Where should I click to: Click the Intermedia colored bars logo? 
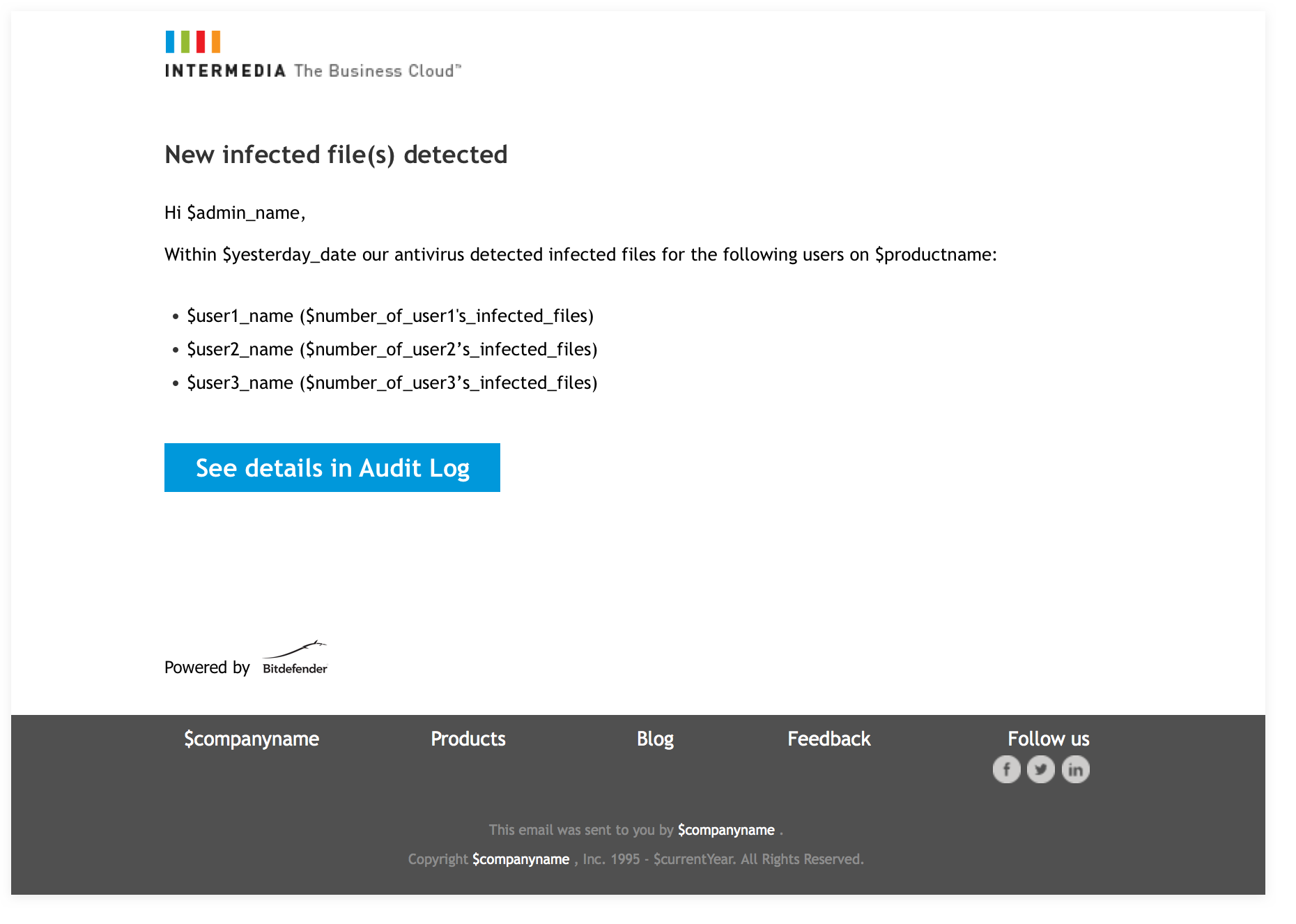point(193,42)
